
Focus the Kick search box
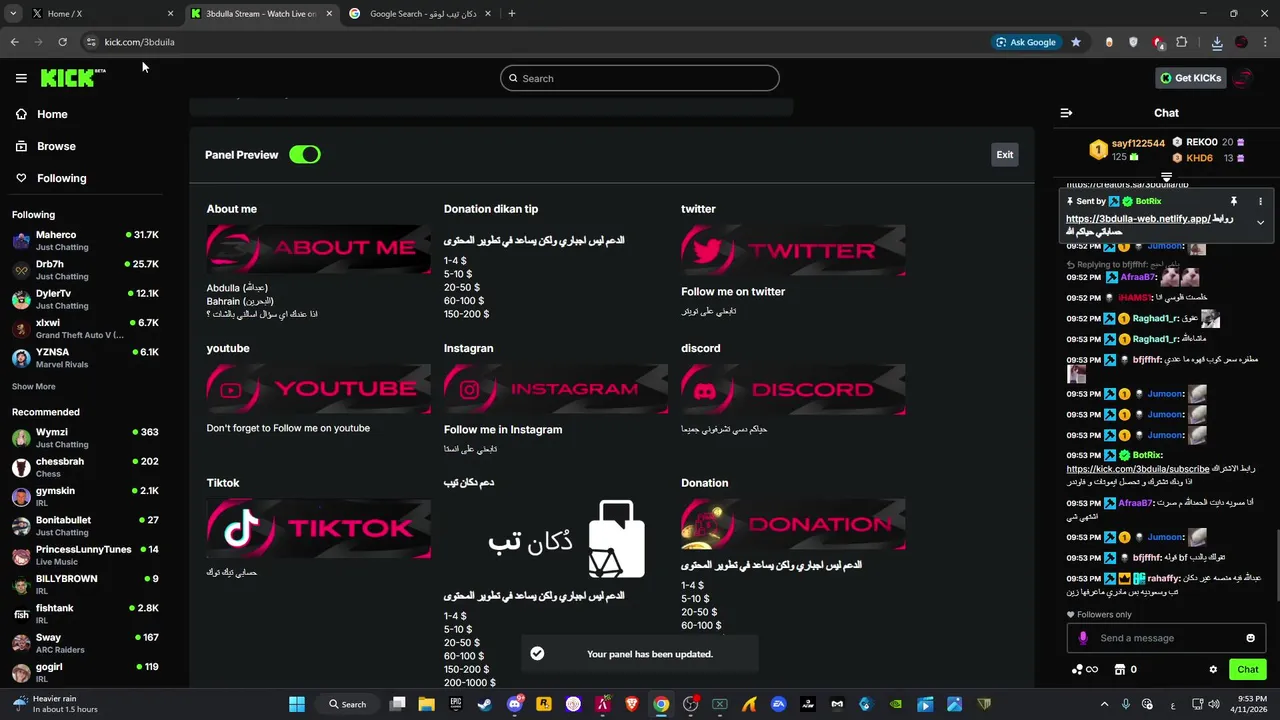(640, 78)
